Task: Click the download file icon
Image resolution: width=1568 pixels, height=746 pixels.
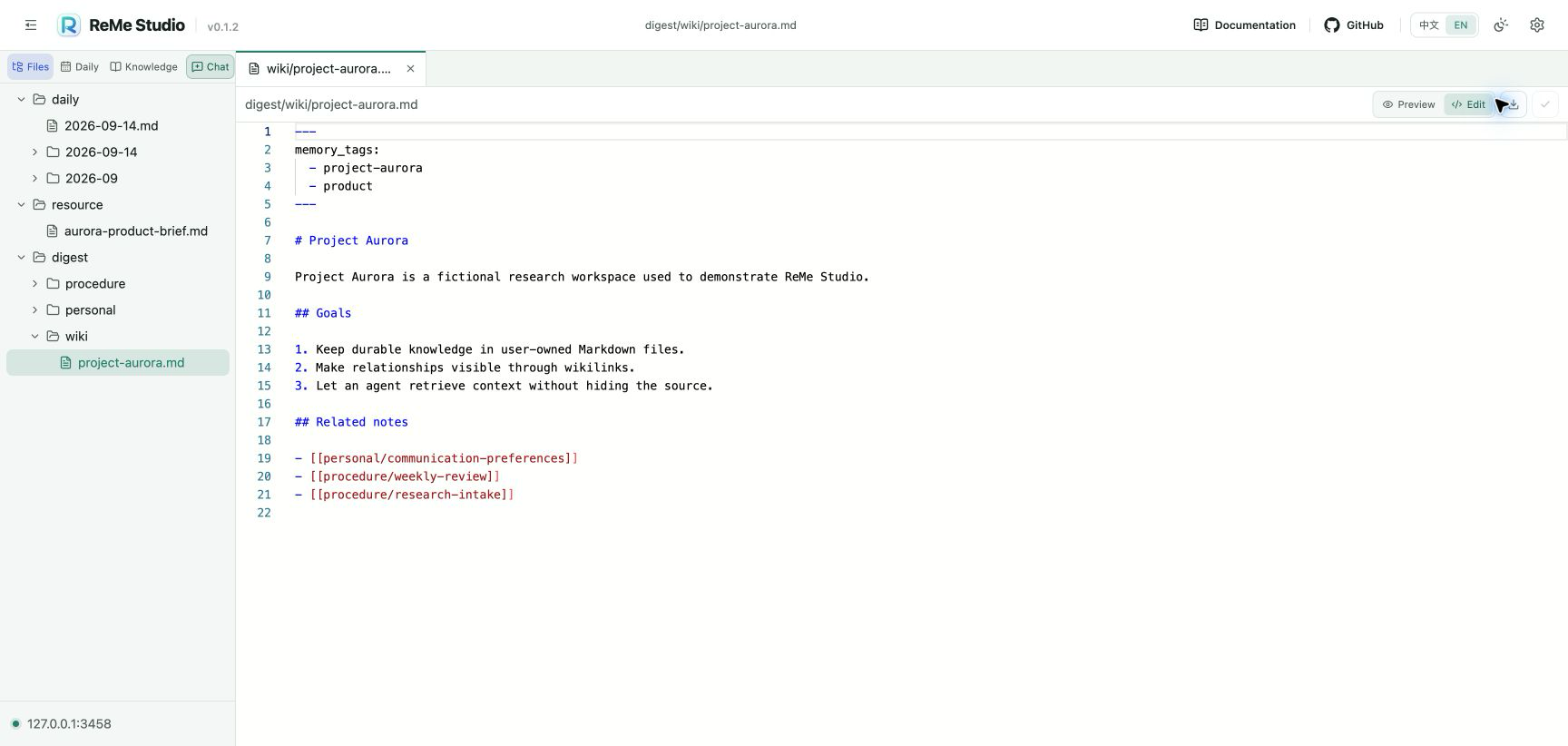Action: point(1514,104)
